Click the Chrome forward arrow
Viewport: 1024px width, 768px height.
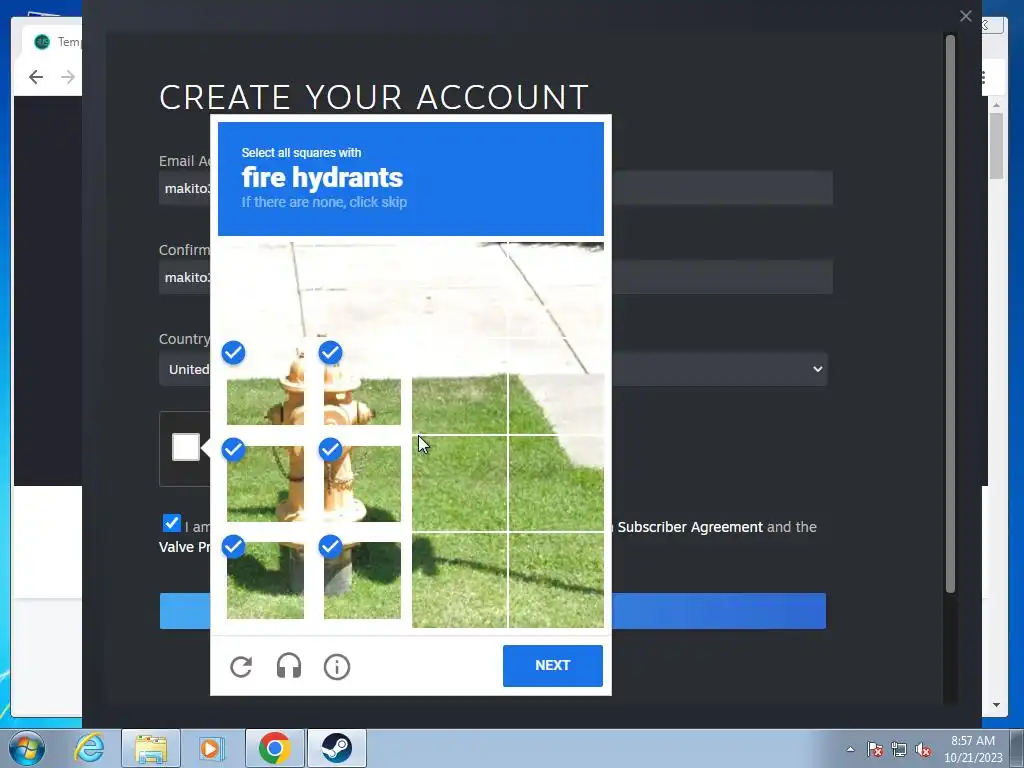coord(67,77)
